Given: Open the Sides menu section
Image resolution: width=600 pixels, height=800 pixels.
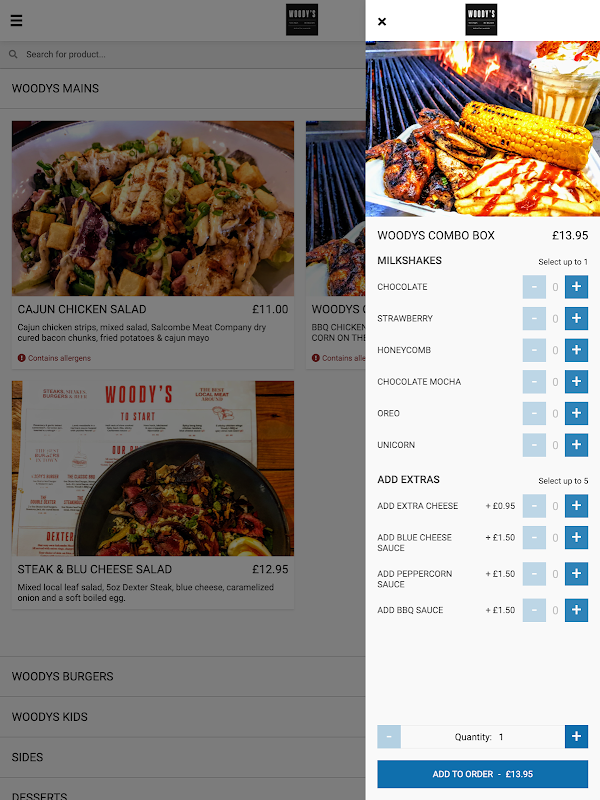Looking at the screenshot, I should coord(183,757).
